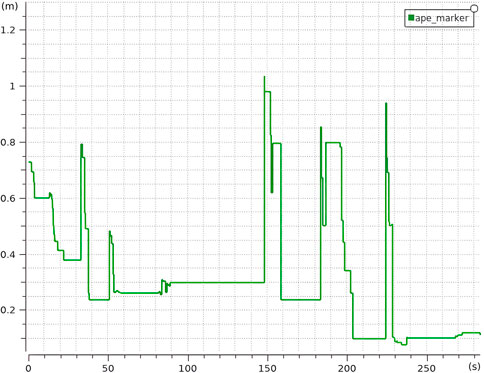Click the y-axis tick label 0.2
This screenshot has width=484, height=373.
[x=8, y=310]
